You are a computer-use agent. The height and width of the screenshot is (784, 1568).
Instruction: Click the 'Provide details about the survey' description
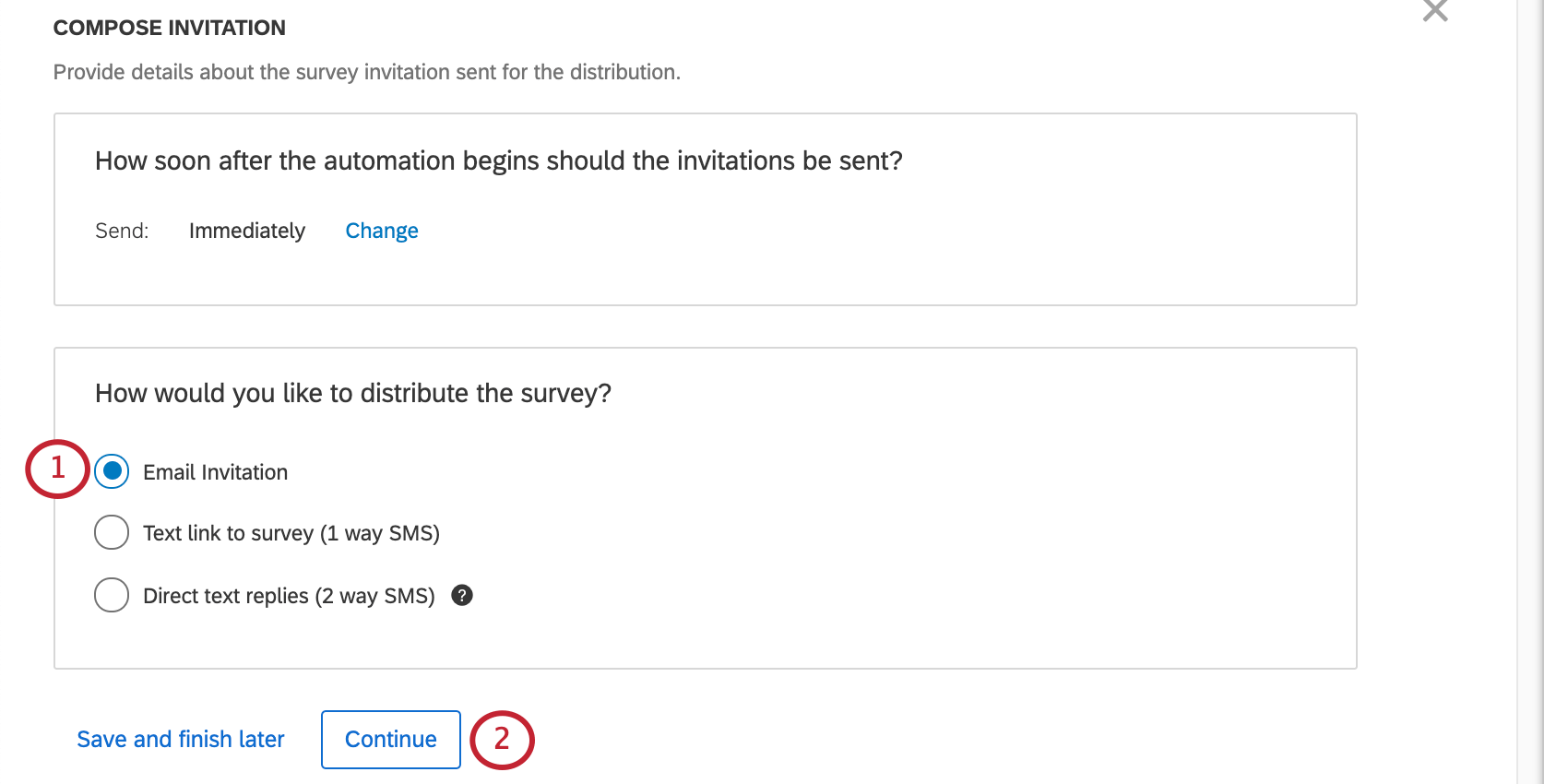(366, 72)
